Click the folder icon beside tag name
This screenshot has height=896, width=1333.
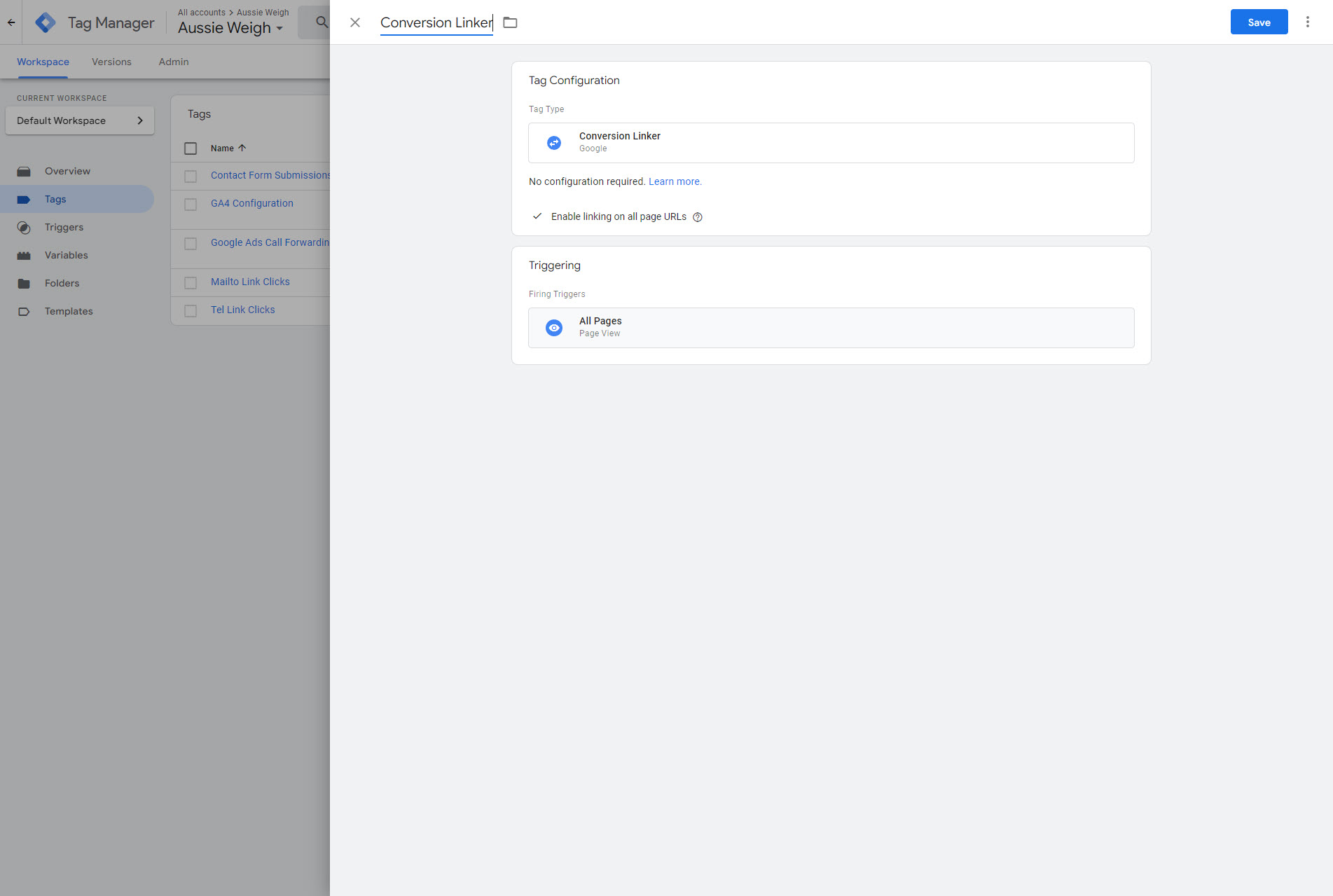[510, 22]
